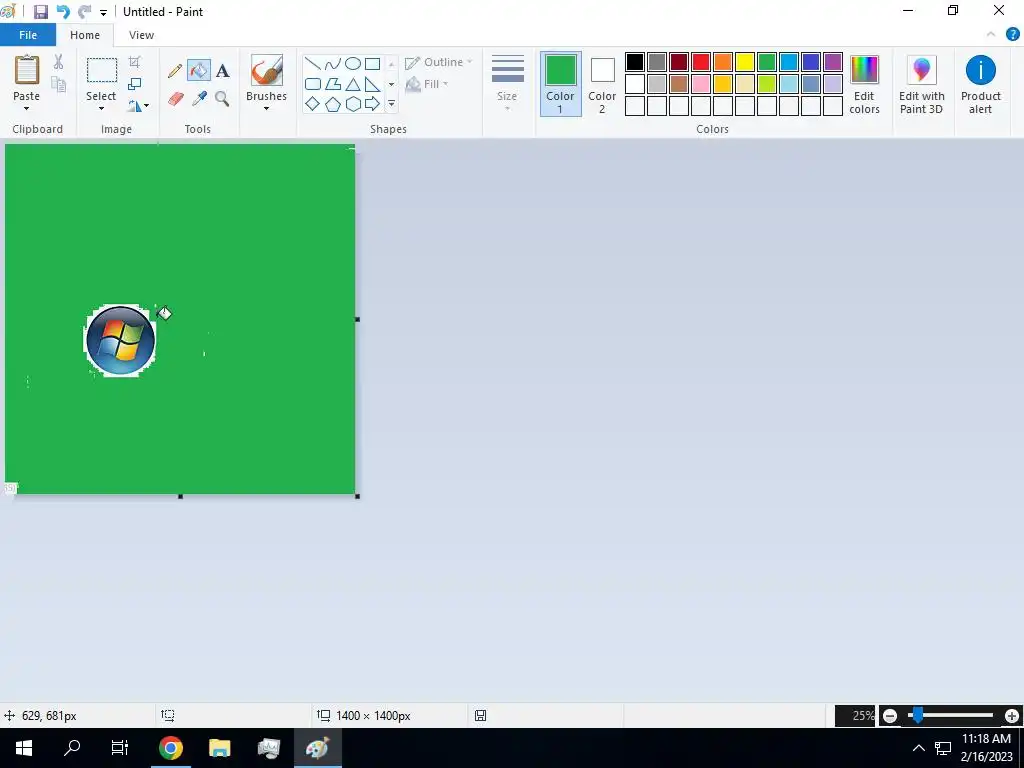The height and width of the screenshot is (768, 1024).
Task: Select the Fill with color bucket tool
Action: click(x=199, y=70)
